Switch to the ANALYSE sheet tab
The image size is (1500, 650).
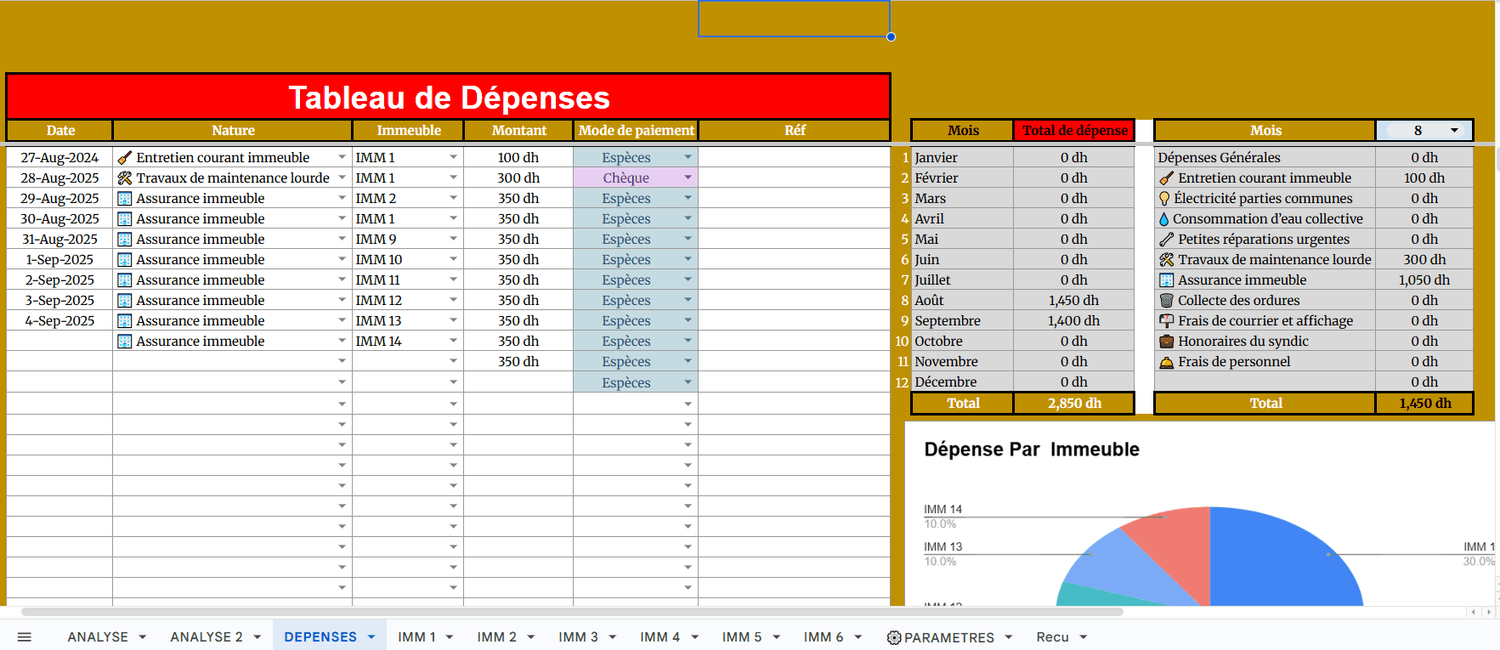pyautogui.click(x=98, y=637)
